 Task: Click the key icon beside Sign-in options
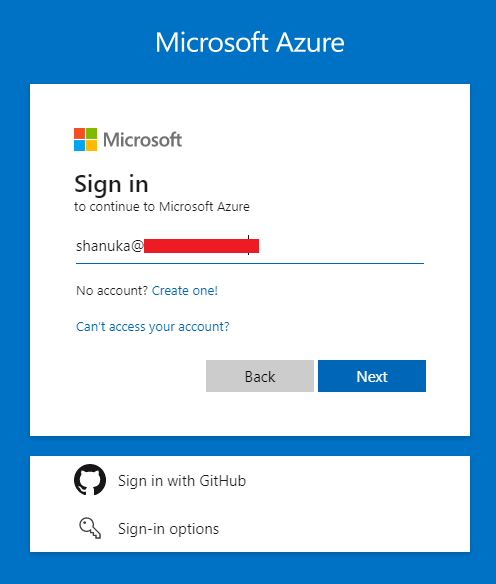tap(90, 528)
